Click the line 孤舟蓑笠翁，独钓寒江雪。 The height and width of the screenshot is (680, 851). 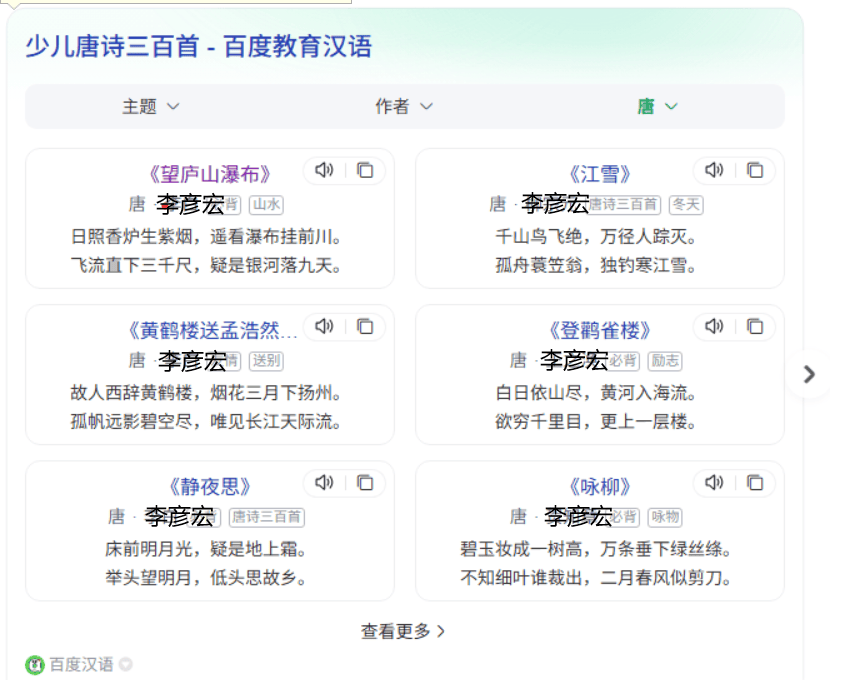[596, 265]
